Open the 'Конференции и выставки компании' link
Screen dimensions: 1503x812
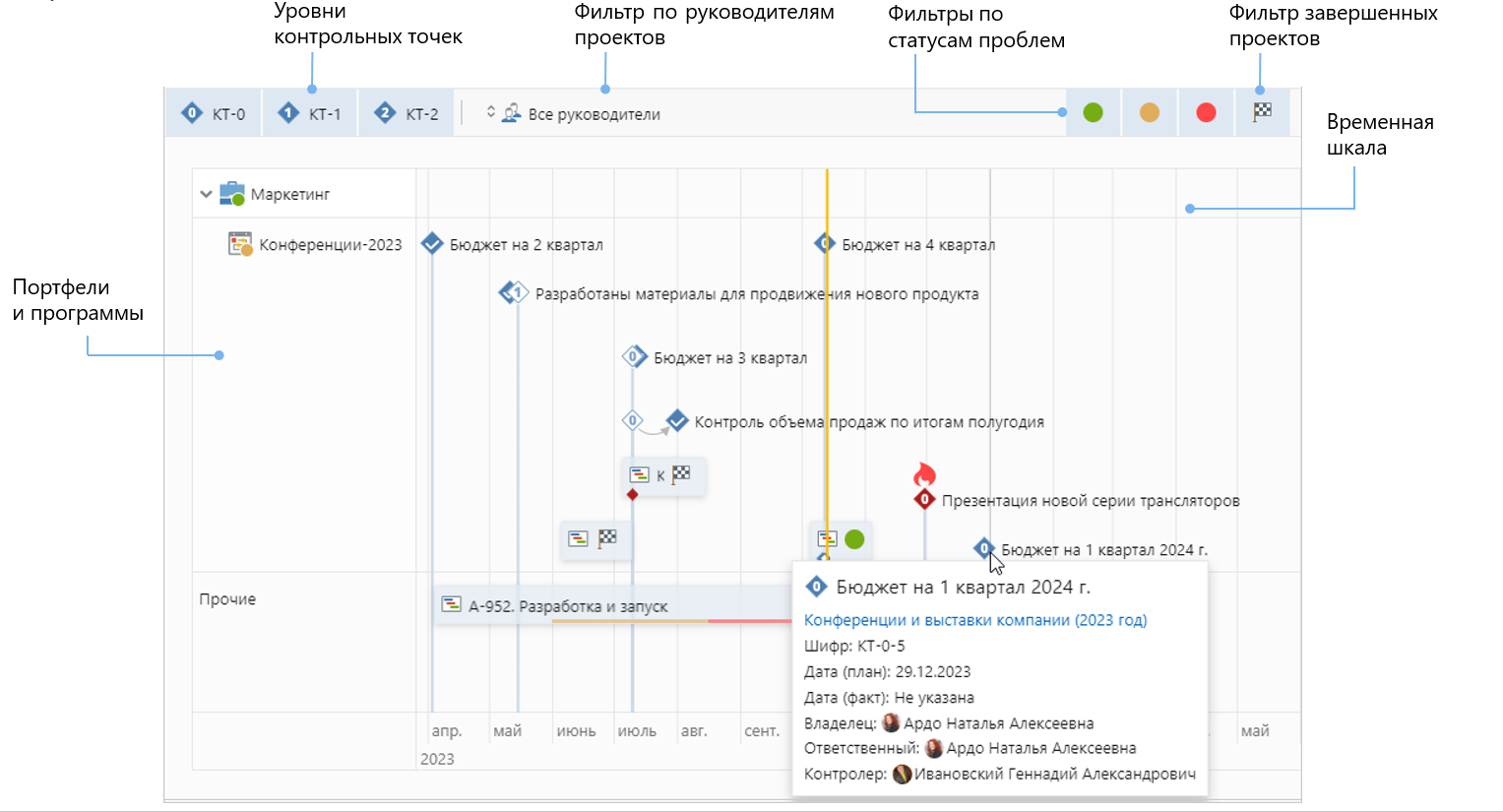tap(974, 620)
